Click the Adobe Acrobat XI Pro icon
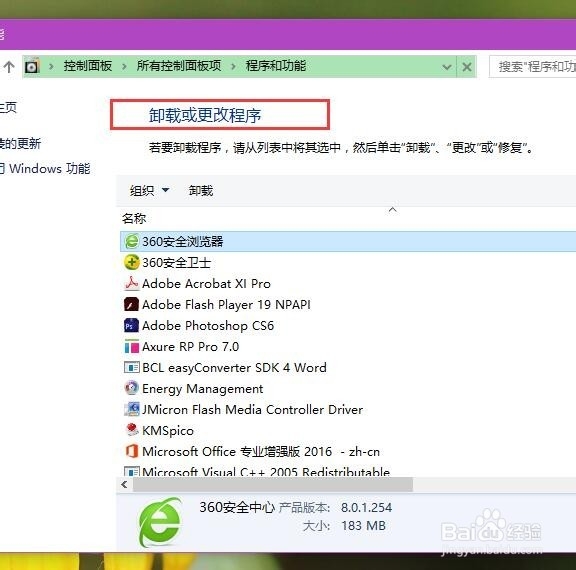The width and height of the screenshot is (576, 570). tap(132, 283)
